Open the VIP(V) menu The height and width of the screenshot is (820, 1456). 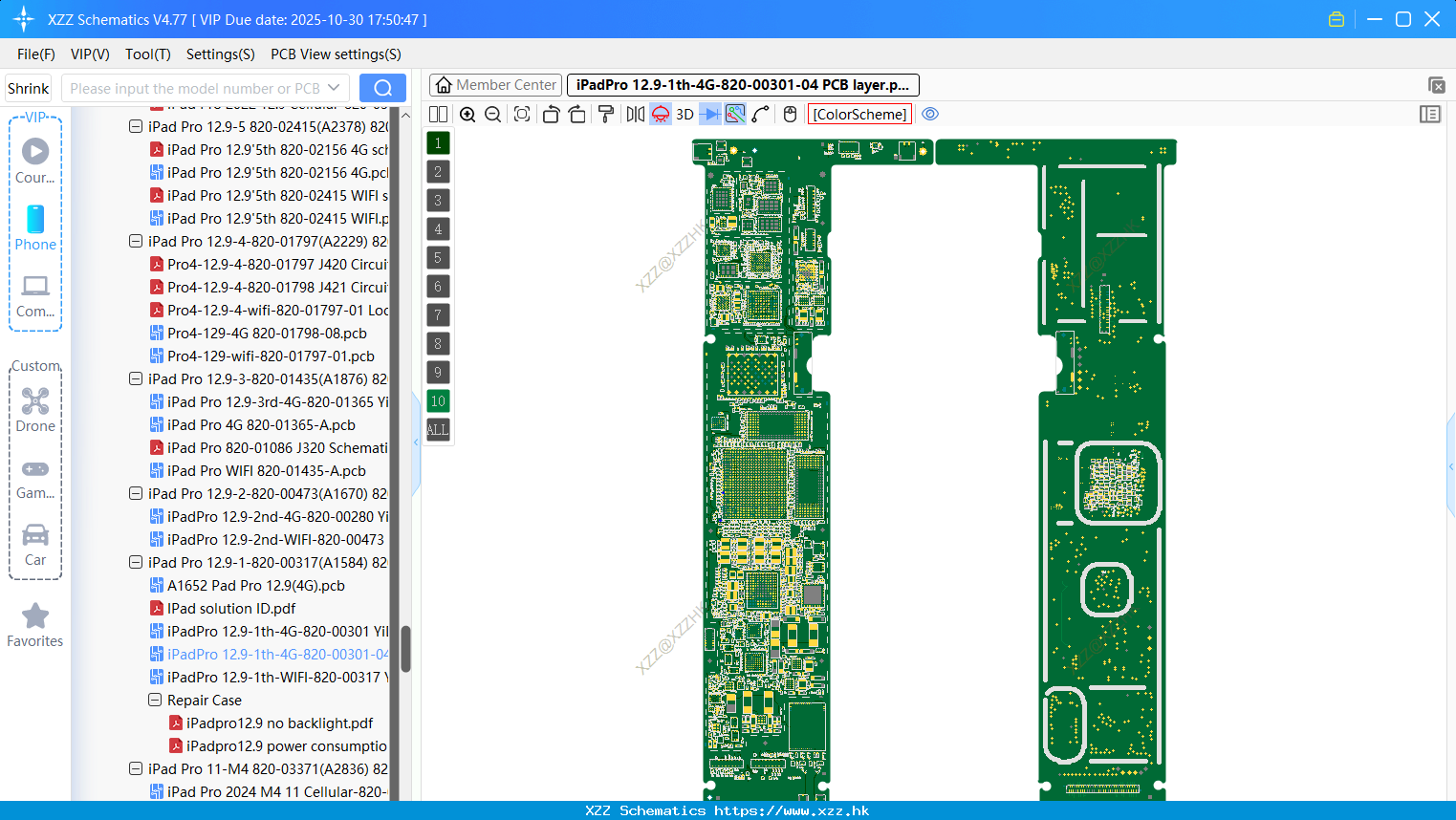tap(90, 54)
